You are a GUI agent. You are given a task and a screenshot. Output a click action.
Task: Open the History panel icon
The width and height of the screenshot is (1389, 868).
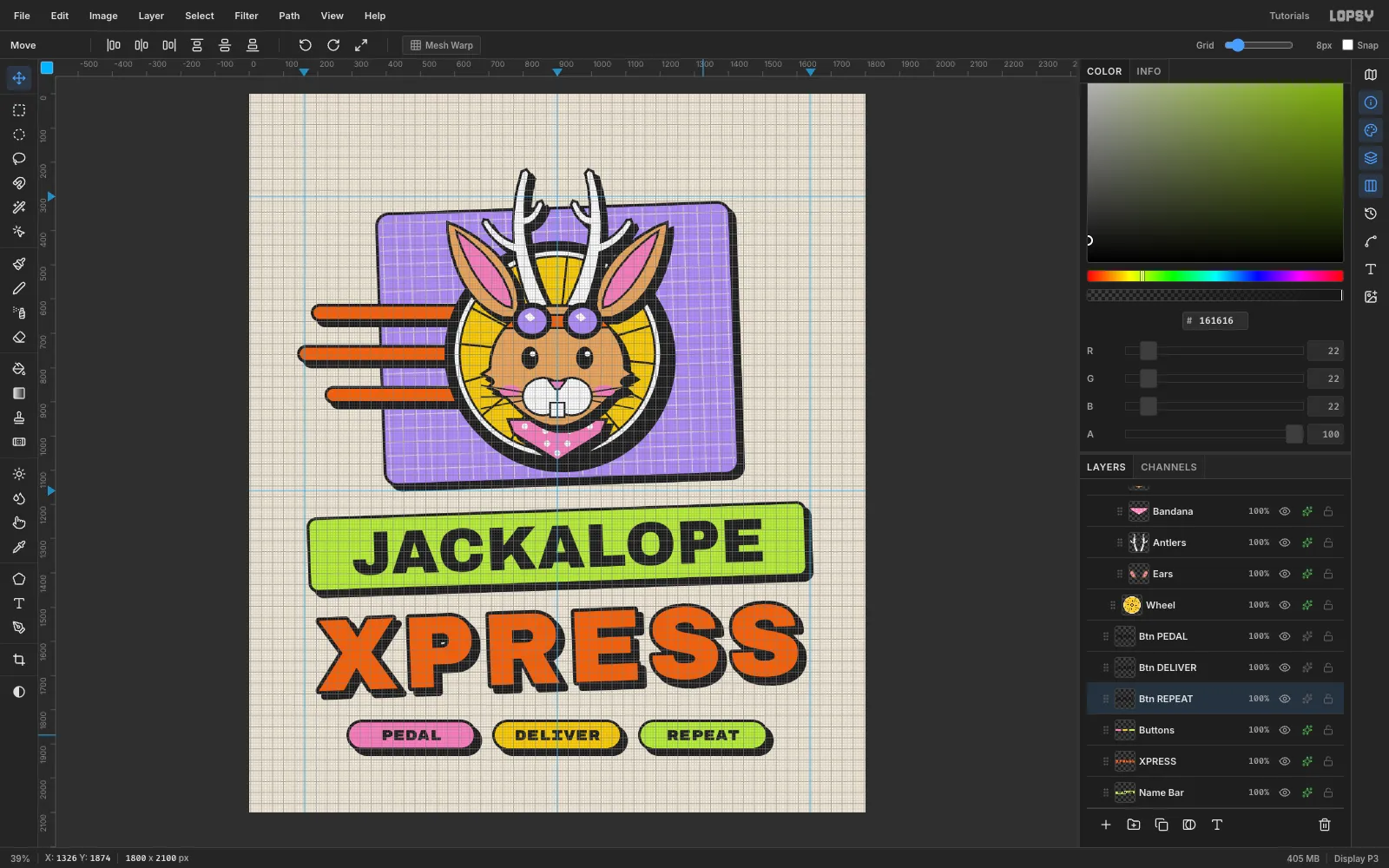(x=1371, y=214)
